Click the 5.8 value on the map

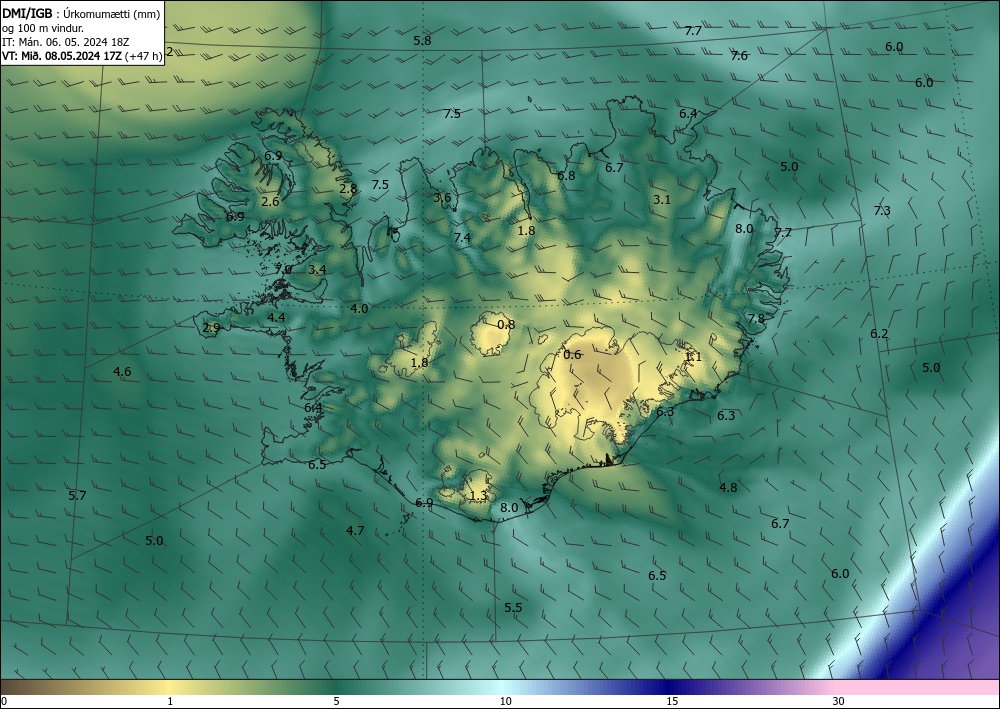(x=422, y=41)
